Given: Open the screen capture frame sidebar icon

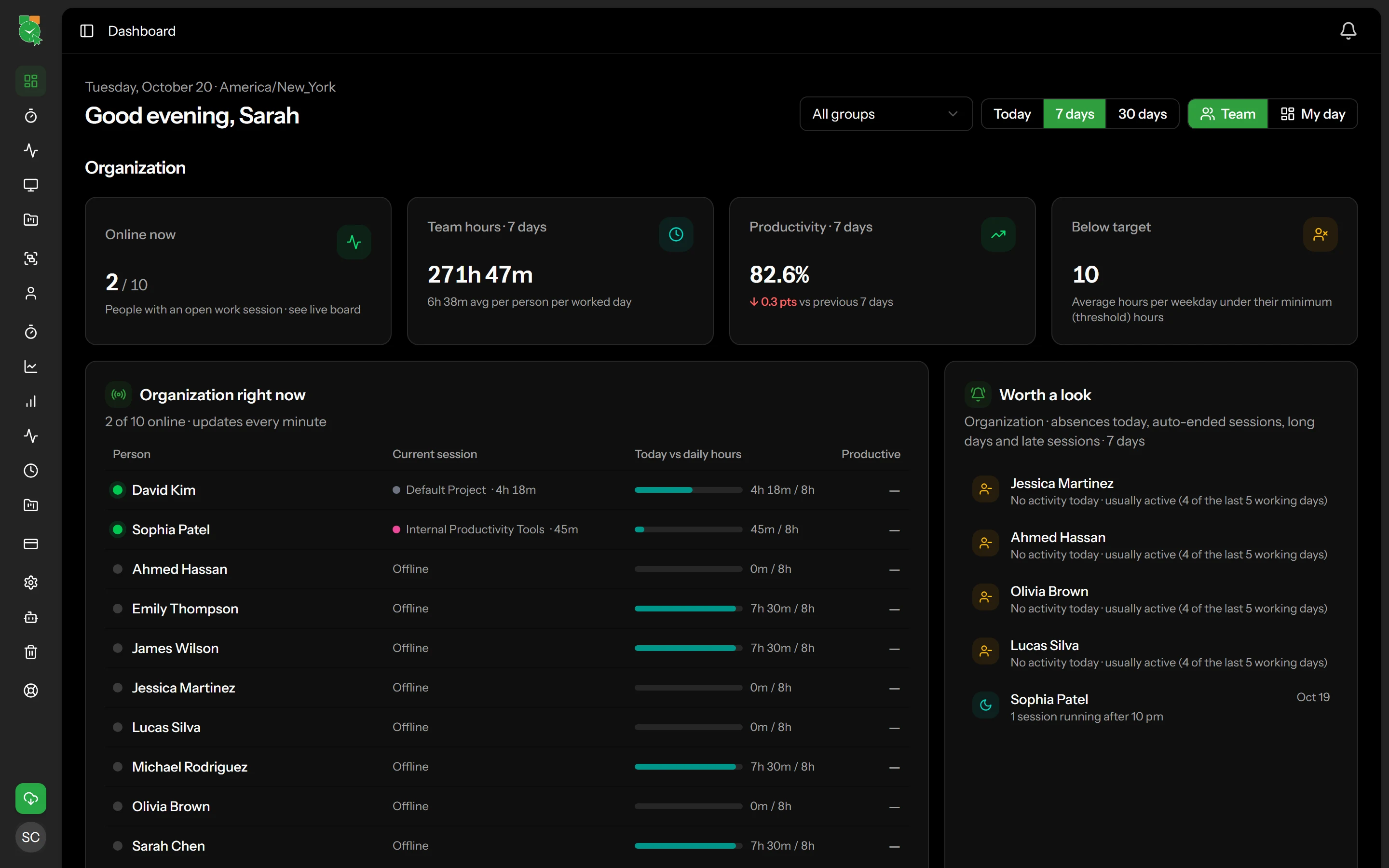Looking at the screenshot, I should (x=30, y=258).
